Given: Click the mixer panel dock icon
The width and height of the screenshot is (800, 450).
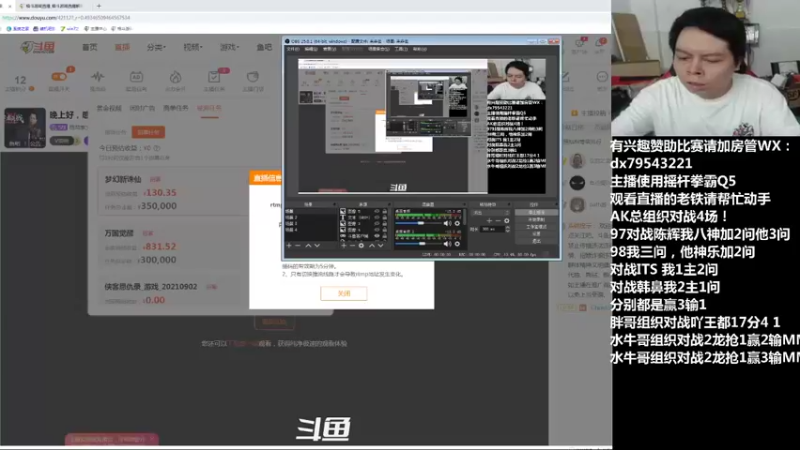Looking at the screenshot, I should pyautogui.click(x=464, y=204).
